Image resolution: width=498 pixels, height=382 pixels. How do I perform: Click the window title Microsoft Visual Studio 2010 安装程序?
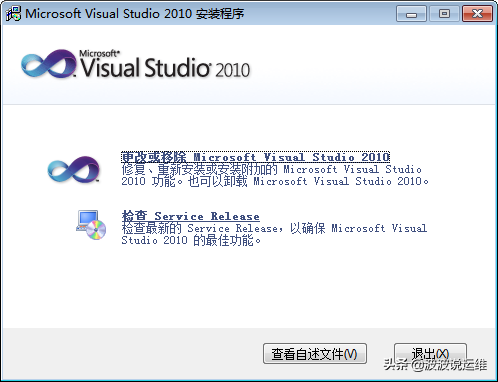135,14
